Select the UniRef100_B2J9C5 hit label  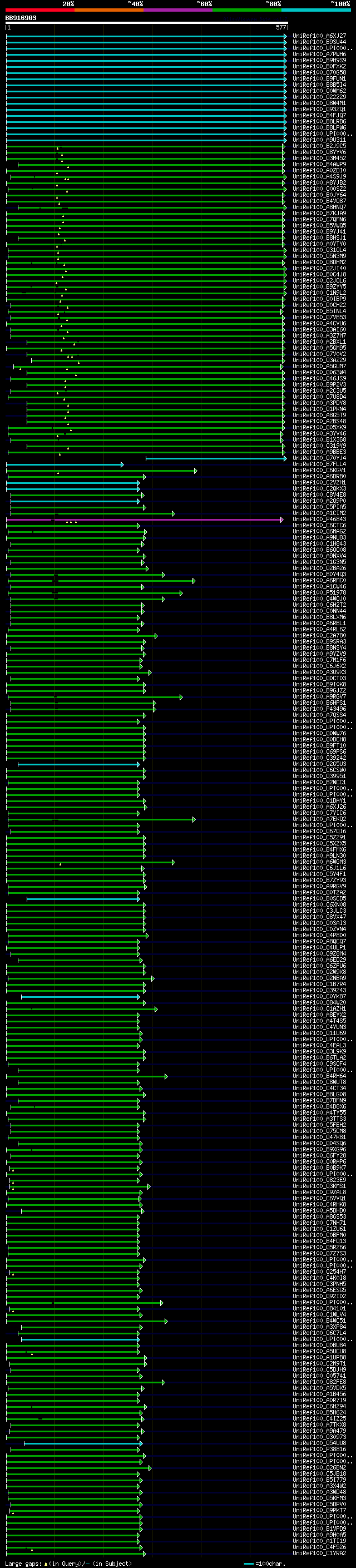[x=319, y=146]
